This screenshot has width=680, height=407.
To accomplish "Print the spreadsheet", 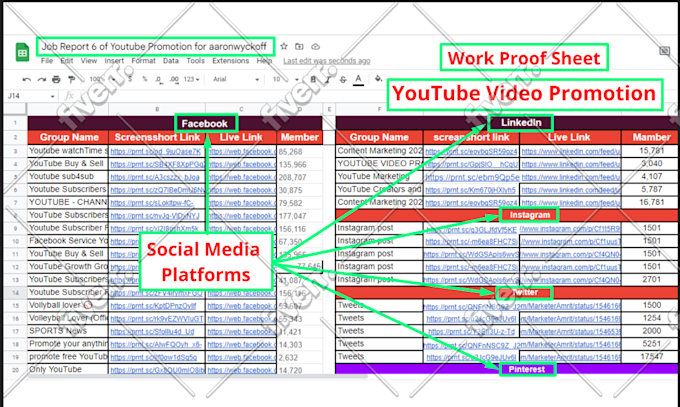I will click(56, 79).
